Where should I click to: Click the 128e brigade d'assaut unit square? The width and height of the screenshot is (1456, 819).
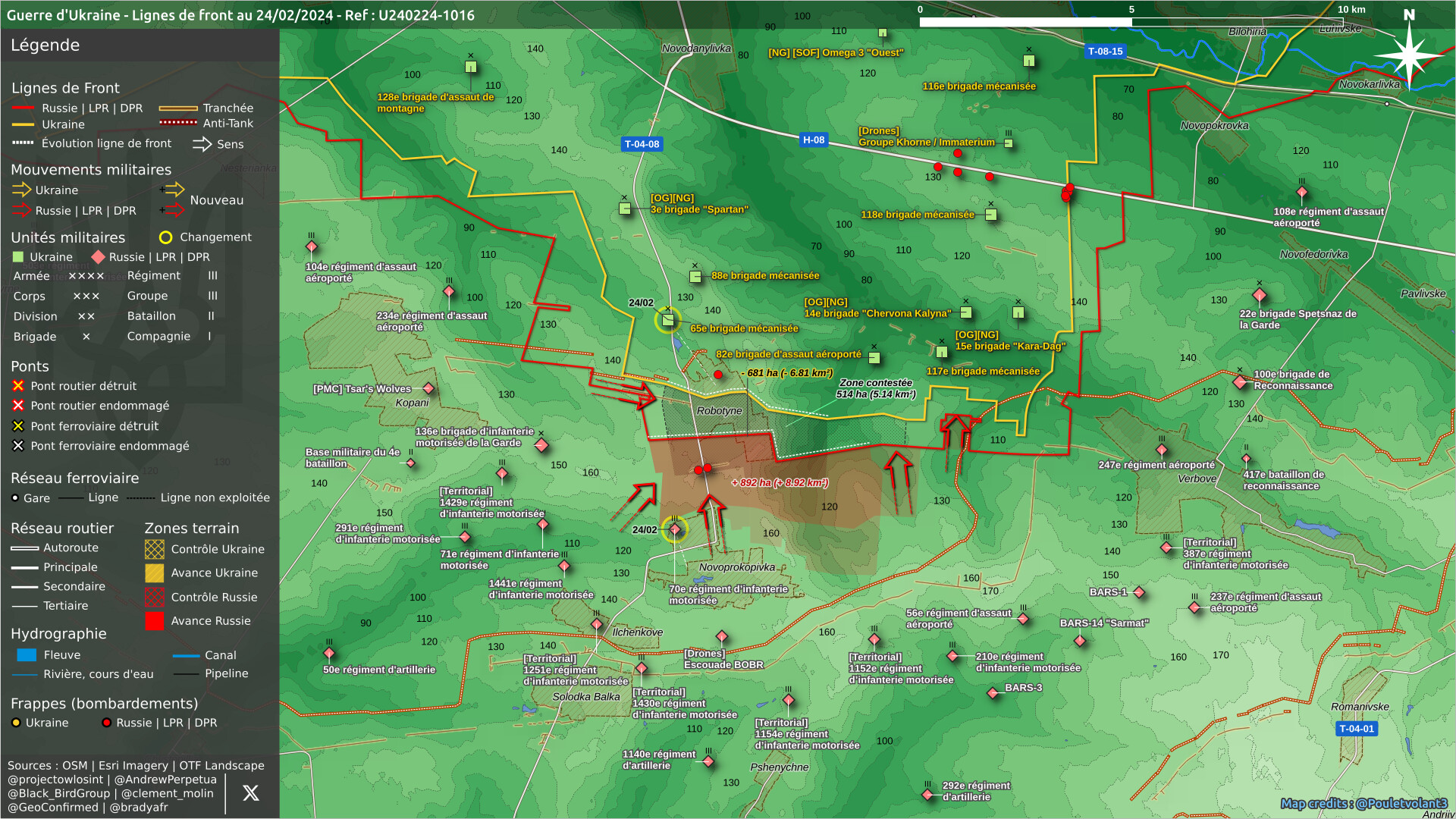[x=470, y=67]
